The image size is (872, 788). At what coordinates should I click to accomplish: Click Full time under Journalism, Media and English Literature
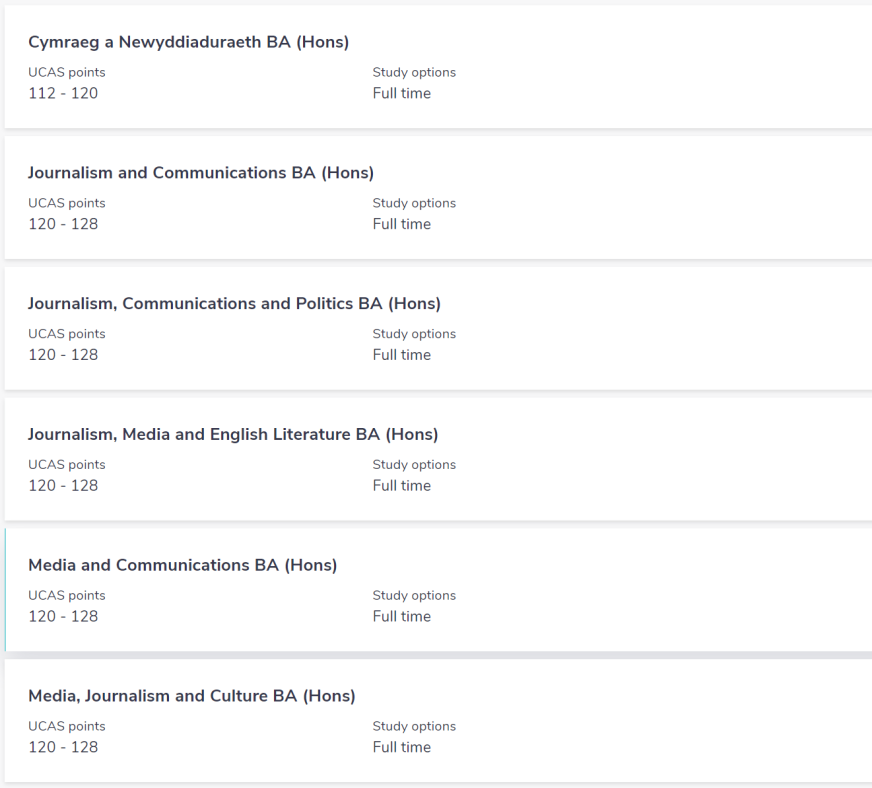pyautogui.click(x=402, y=486)
